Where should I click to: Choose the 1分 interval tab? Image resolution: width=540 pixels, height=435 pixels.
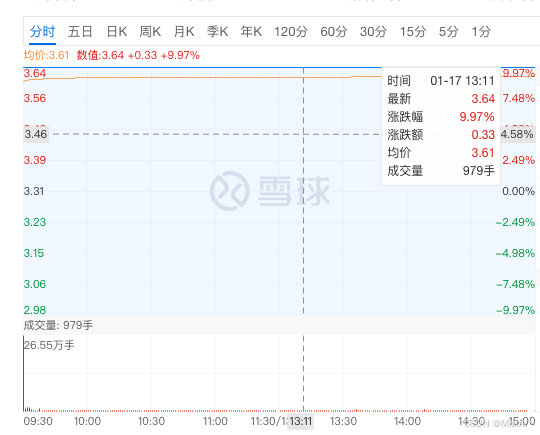coord(481,32)
